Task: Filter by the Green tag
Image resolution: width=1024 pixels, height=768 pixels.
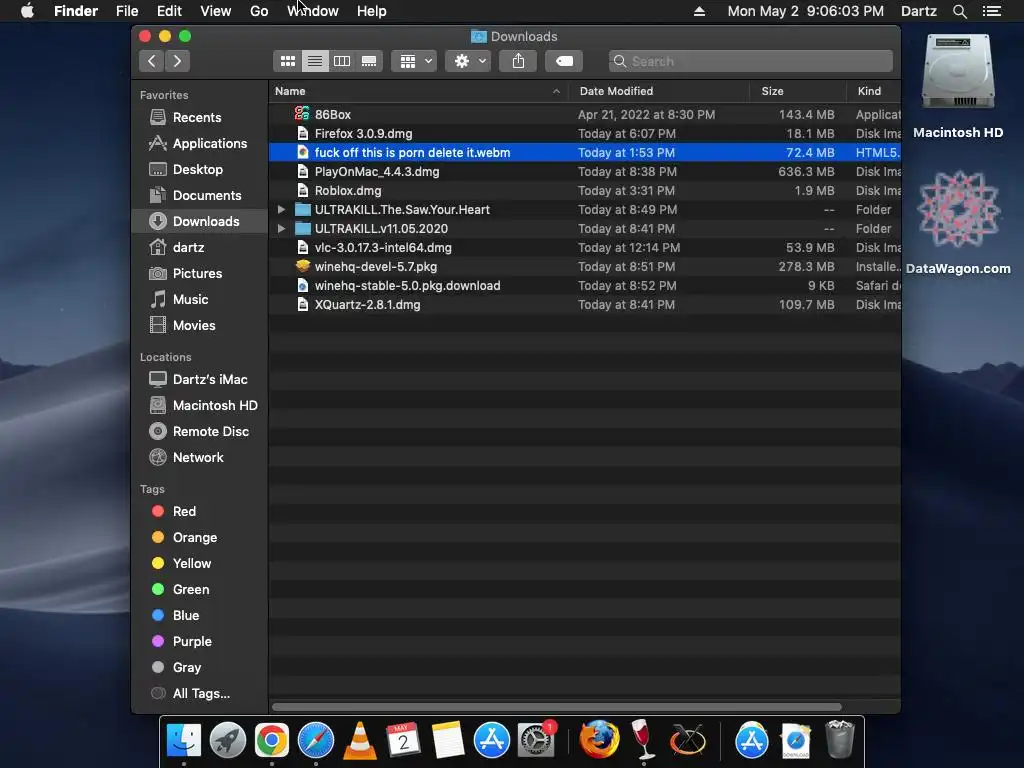Action: (199, 590)
